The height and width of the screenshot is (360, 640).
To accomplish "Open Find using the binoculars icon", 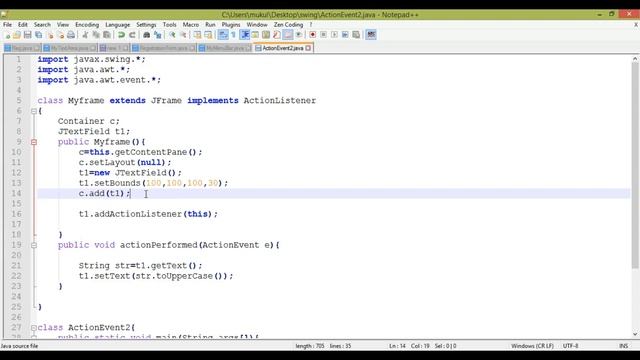I will (x=147, y=35).
